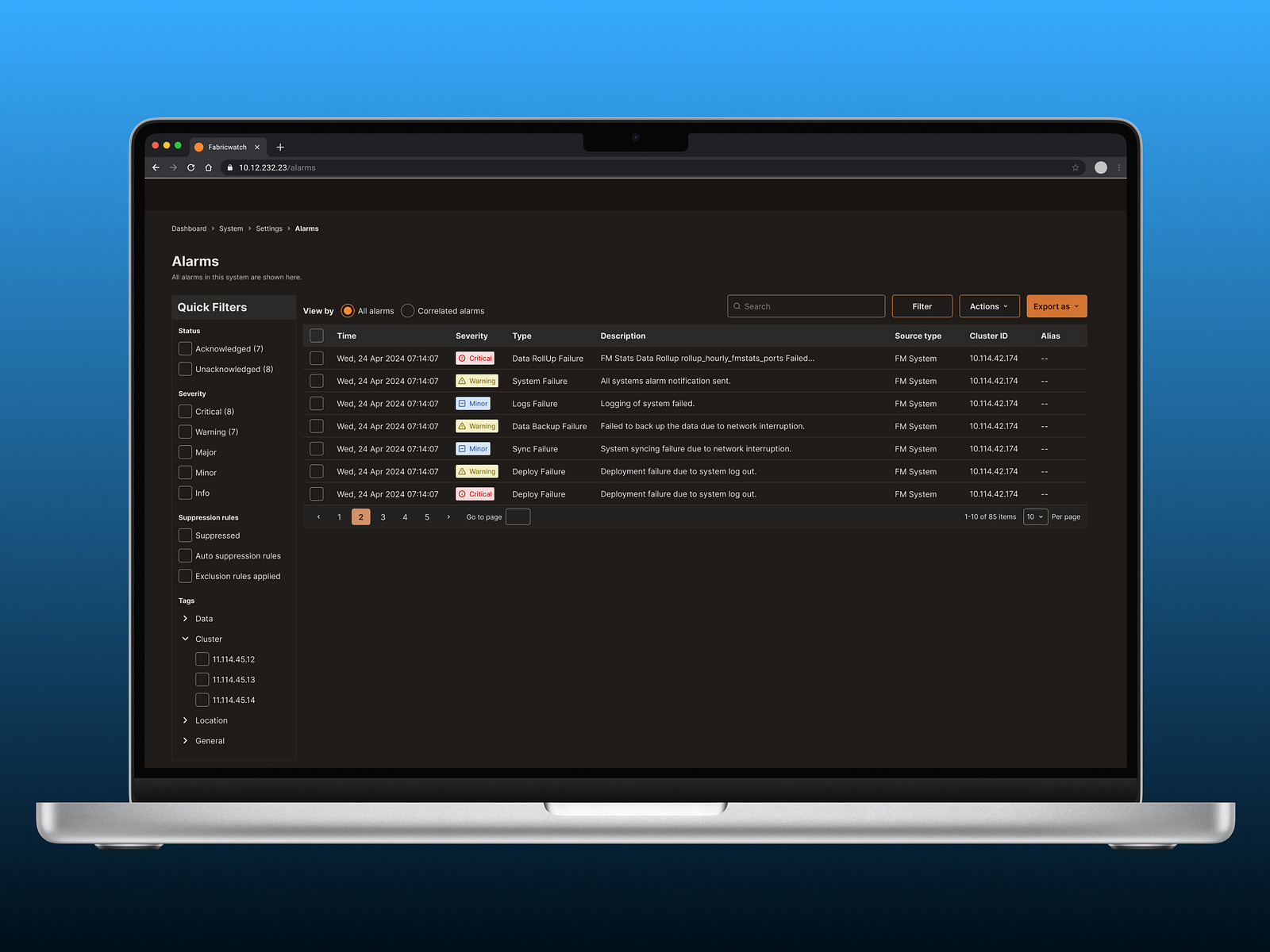The image size is (1270, 952).
Task: Check the cluster 11.114.45.12 checkbox
Action: [202, 658]
